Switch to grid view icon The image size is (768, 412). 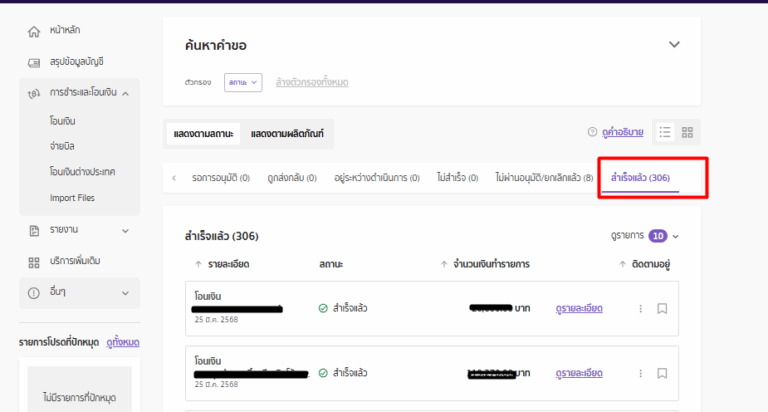pos(688,132)
